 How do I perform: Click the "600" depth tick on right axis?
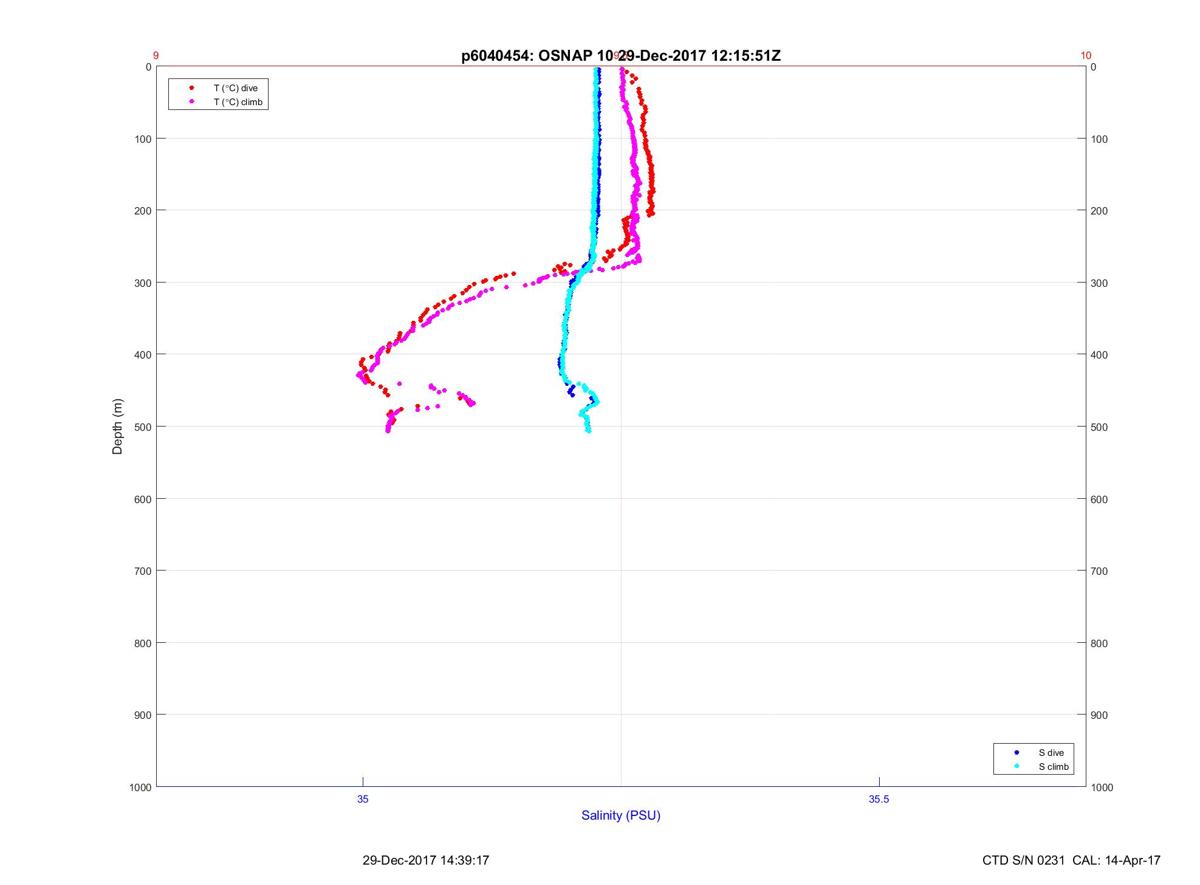1100,499
